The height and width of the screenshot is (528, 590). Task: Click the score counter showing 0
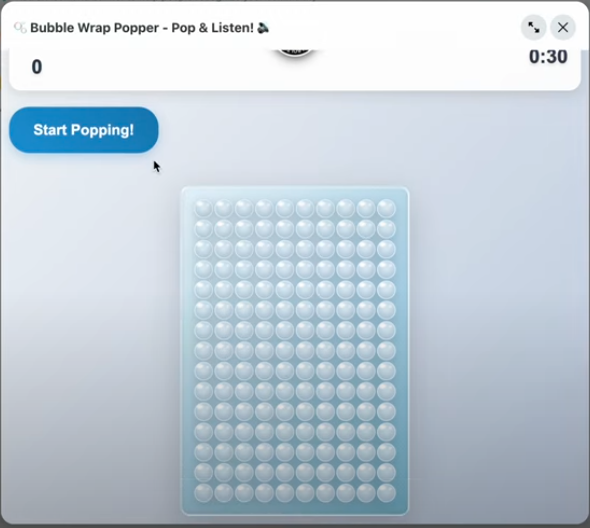(x=37, y=67)
